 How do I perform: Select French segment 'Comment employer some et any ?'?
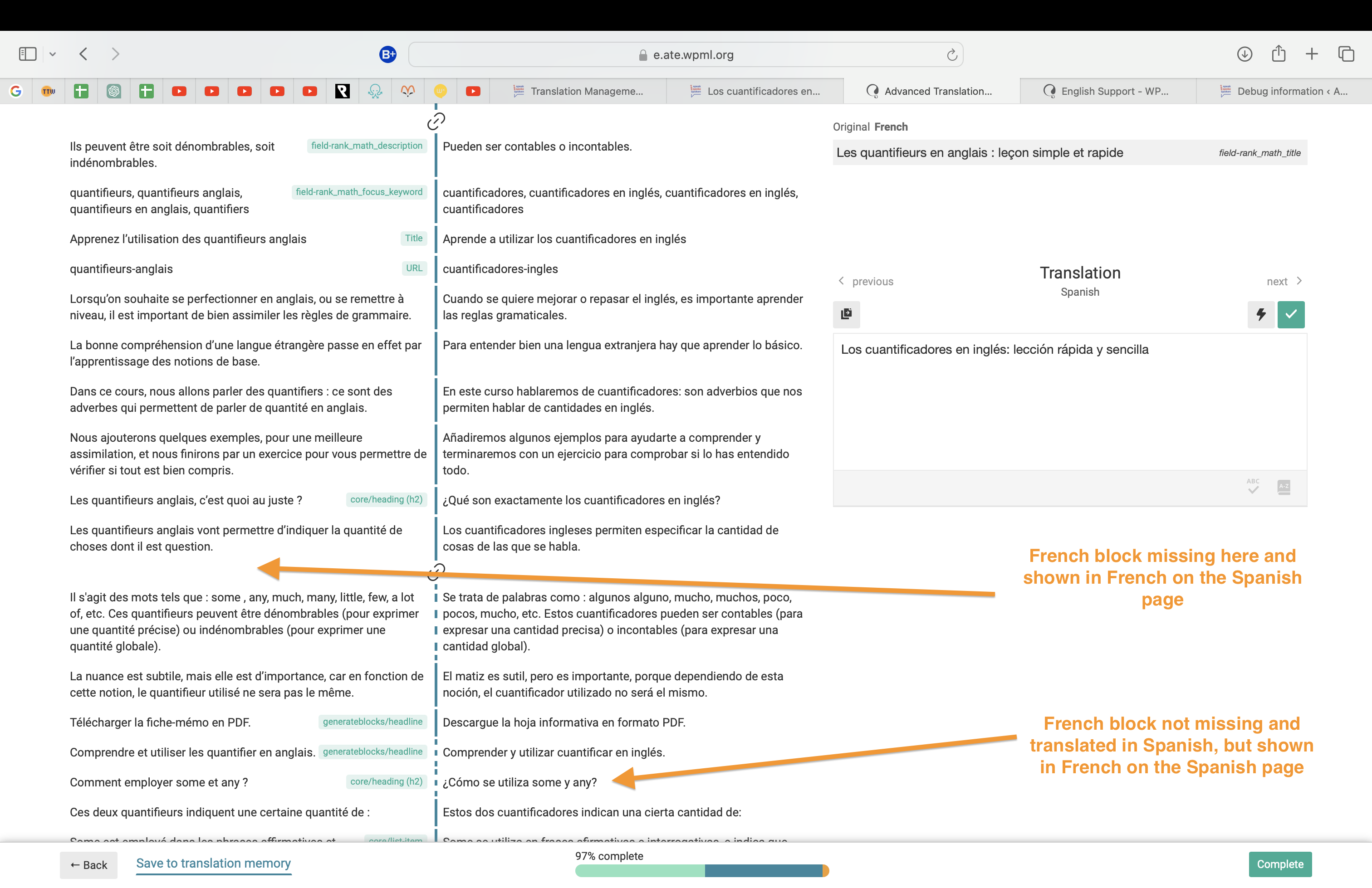pos(158,782)
